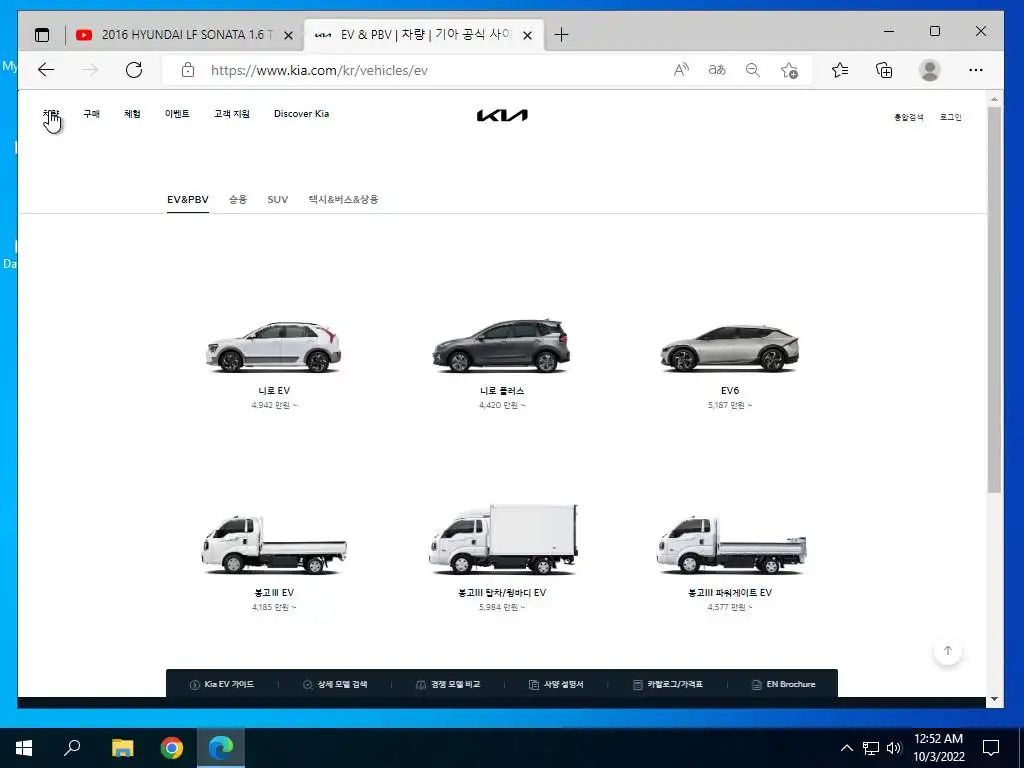
Task: Open the profile avatar
Action: [x=929, y=70]
